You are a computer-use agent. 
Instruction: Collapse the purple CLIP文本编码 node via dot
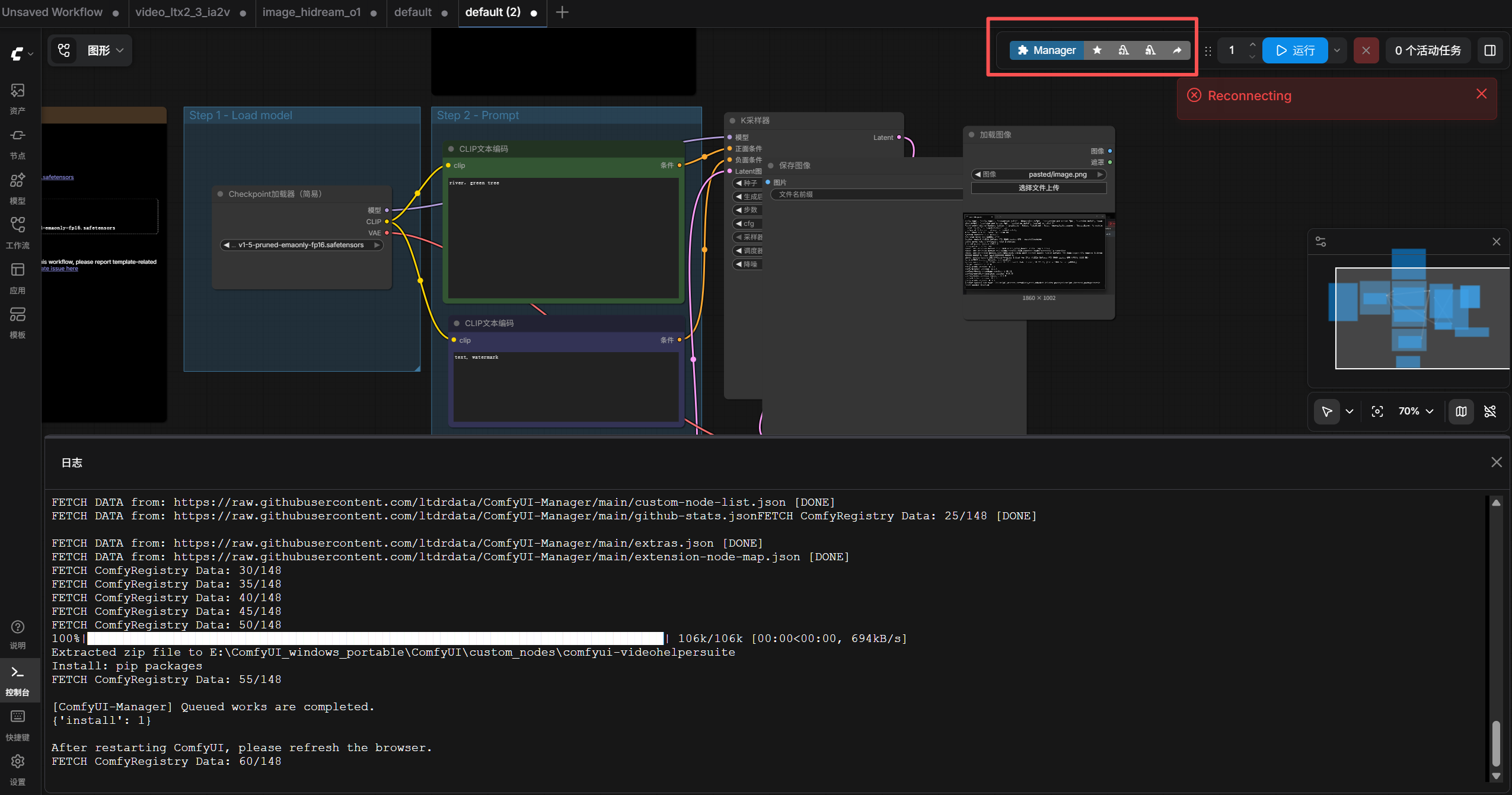[x=457, y=324]
